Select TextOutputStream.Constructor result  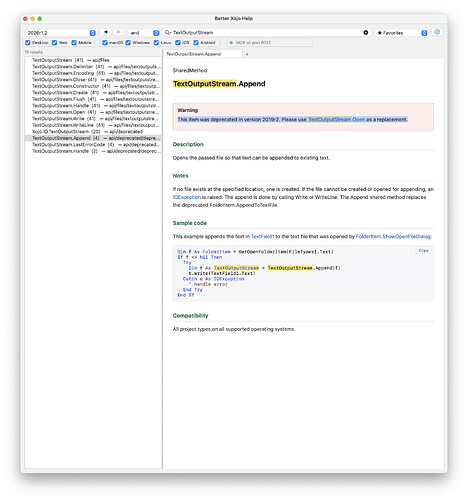[x=93, y=86]
